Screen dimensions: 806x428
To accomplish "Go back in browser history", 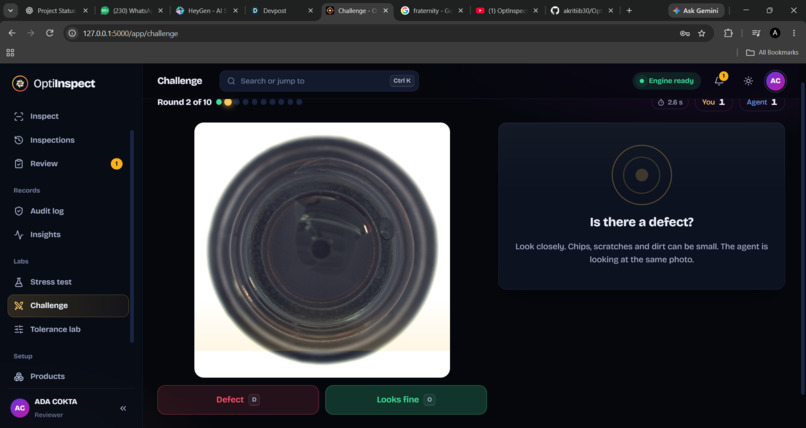I will coord(12,33).
